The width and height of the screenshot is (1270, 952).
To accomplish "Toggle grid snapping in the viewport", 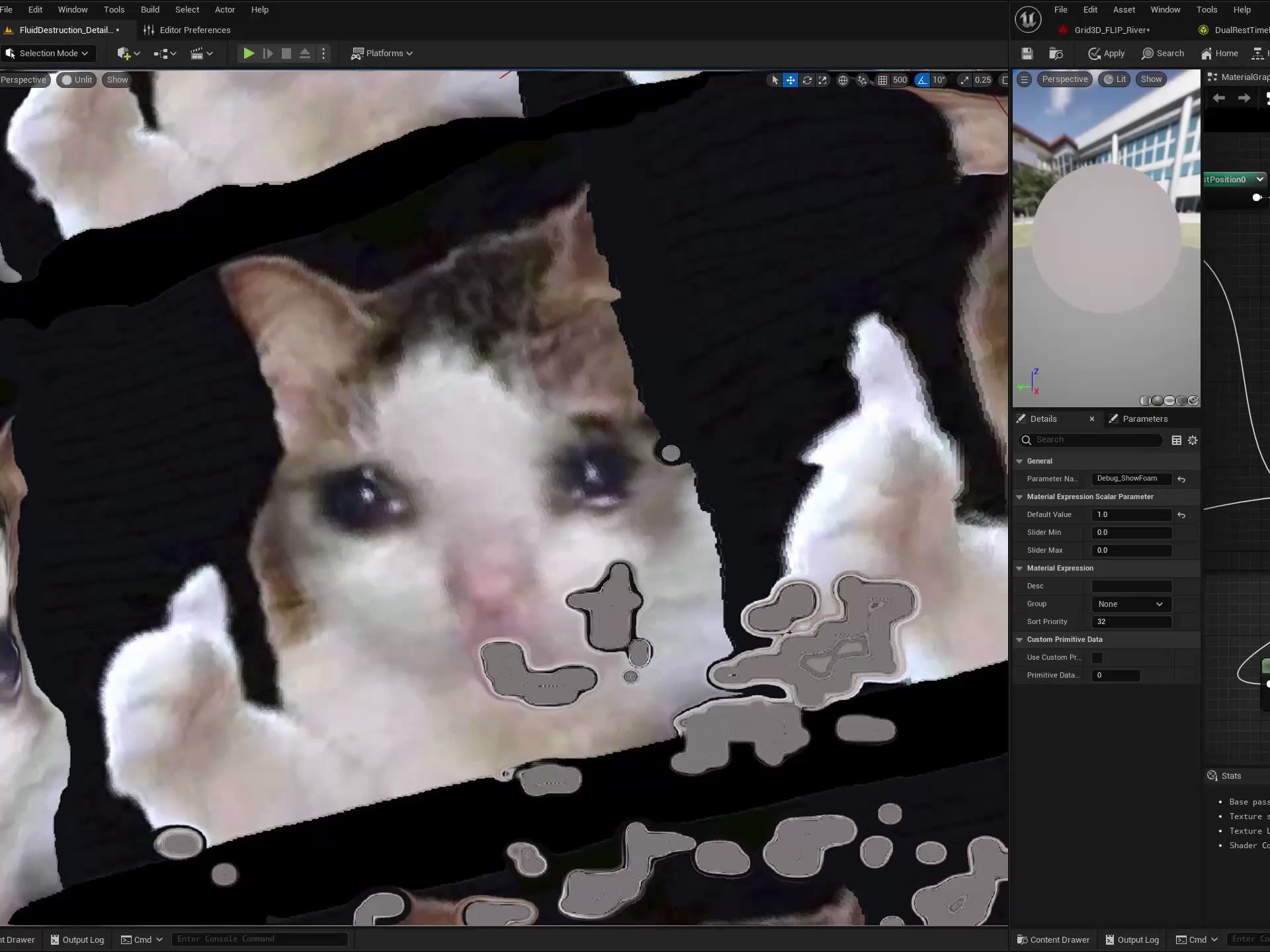I will [884, 79].
